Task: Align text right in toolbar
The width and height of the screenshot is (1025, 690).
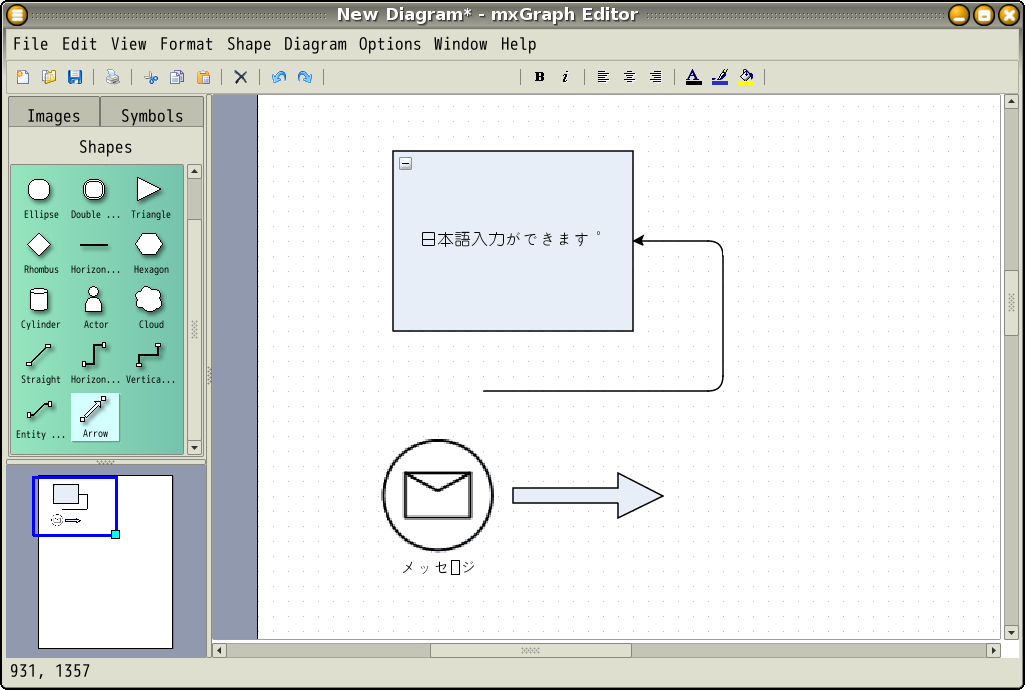Action: 656,77
